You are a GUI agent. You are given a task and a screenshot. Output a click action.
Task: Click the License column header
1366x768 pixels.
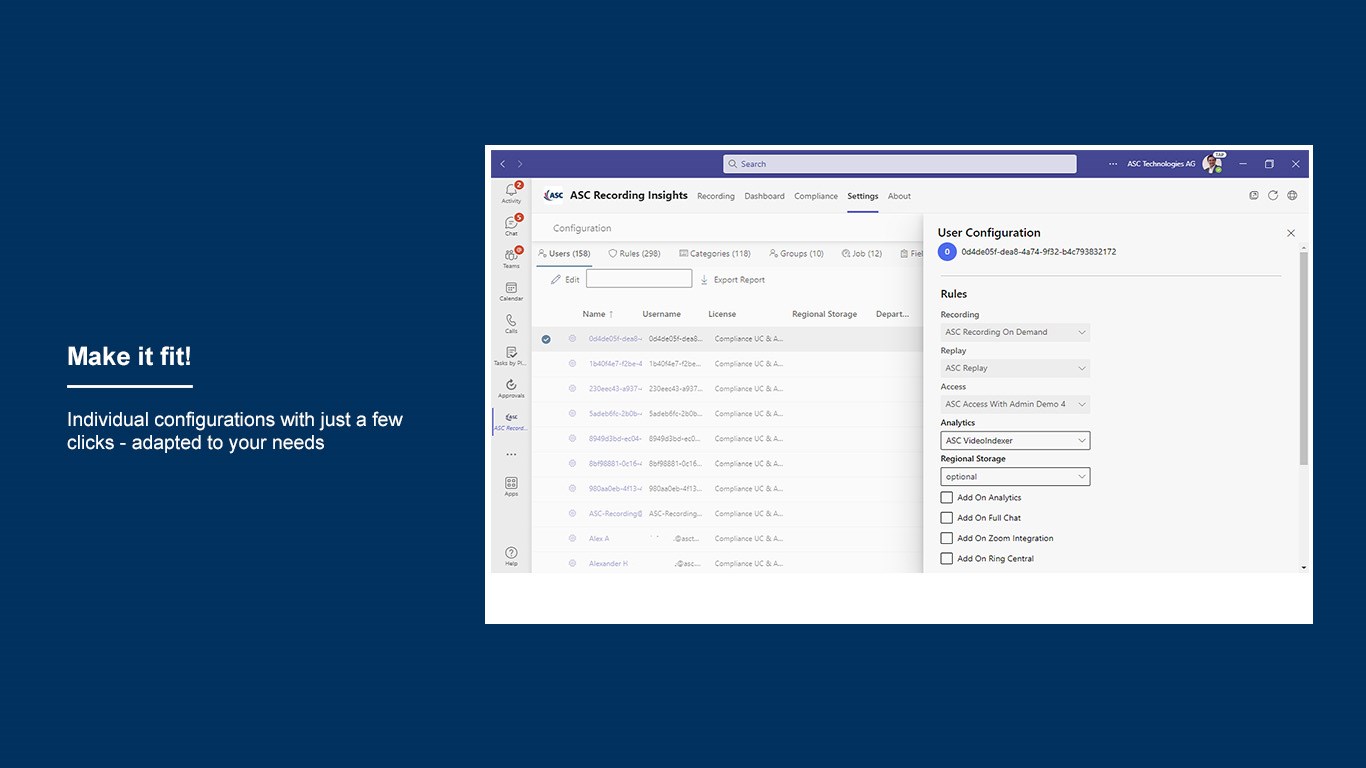click(722, 314)
